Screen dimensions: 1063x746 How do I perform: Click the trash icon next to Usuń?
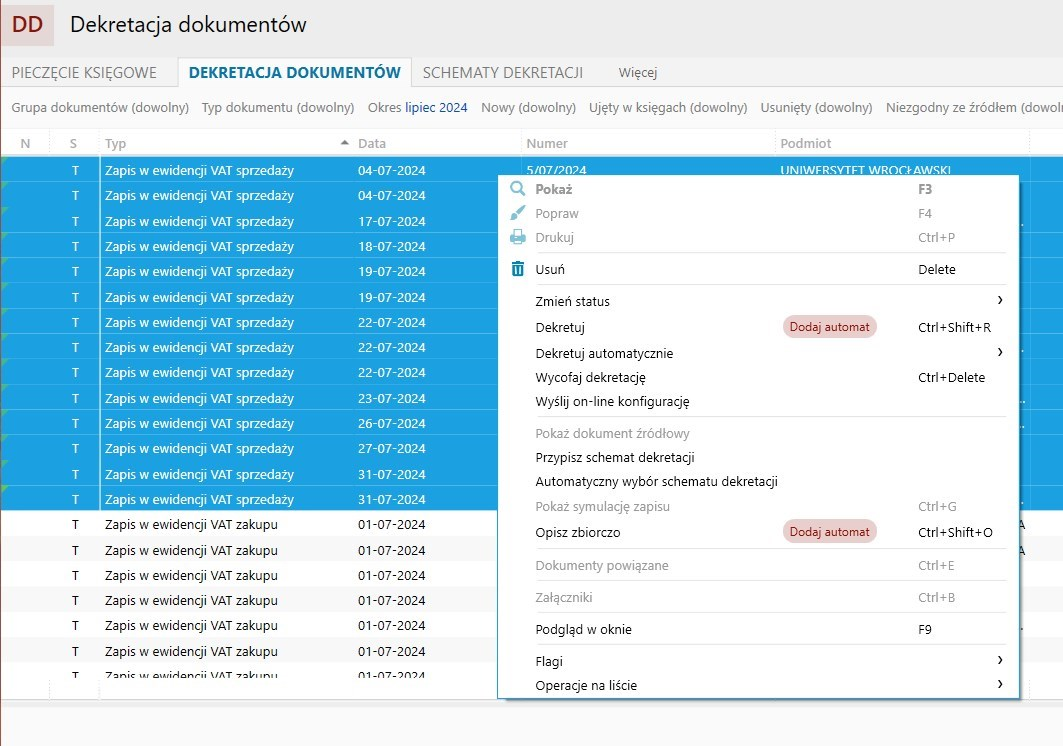(x=517, y=269)
